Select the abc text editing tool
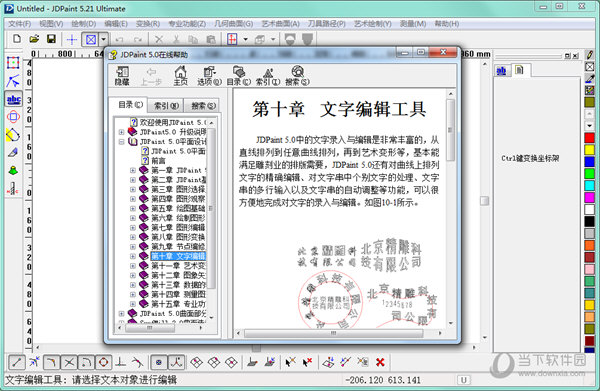 point(14,99)
